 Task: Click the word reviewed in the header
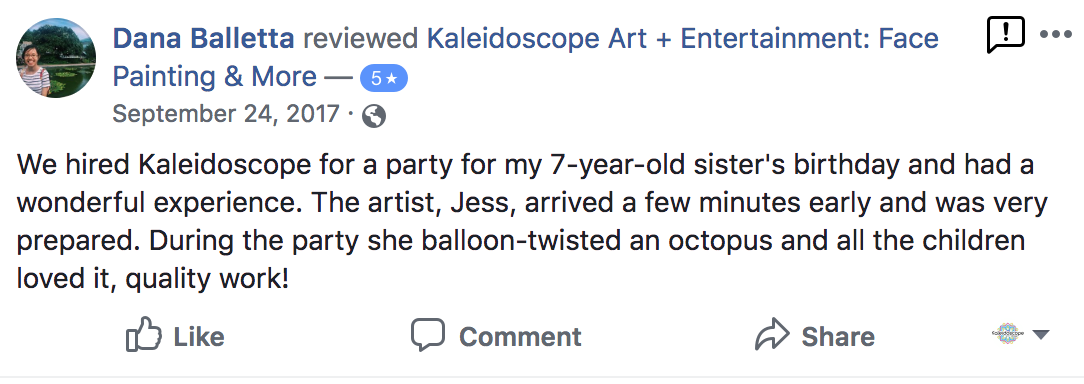point(361,39)
